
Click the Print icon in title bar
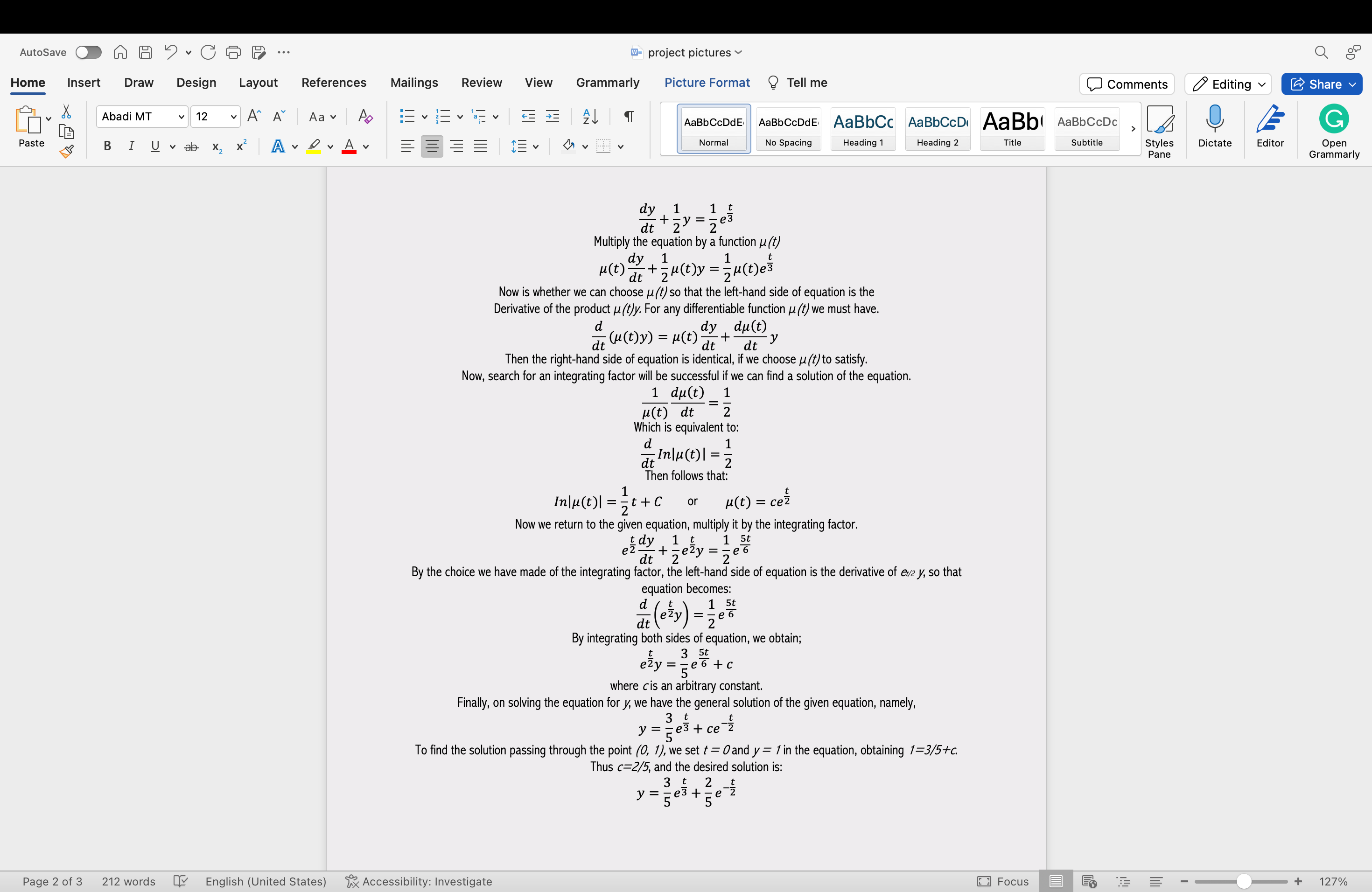click(x=233, y=52)
